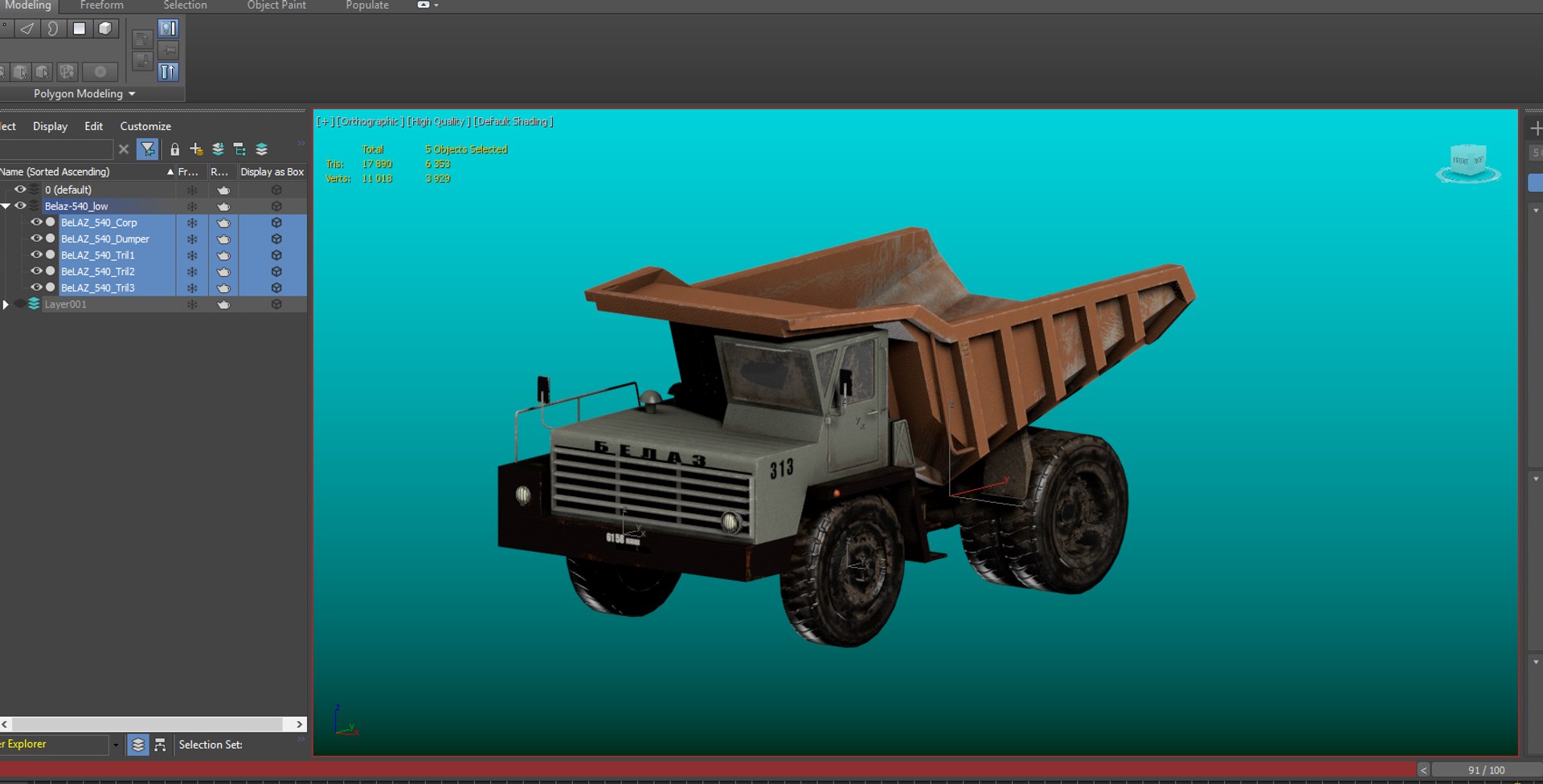Open viewport [+] general menu label
Viewport: 1543px width, 784px height.
pos(325,121)
